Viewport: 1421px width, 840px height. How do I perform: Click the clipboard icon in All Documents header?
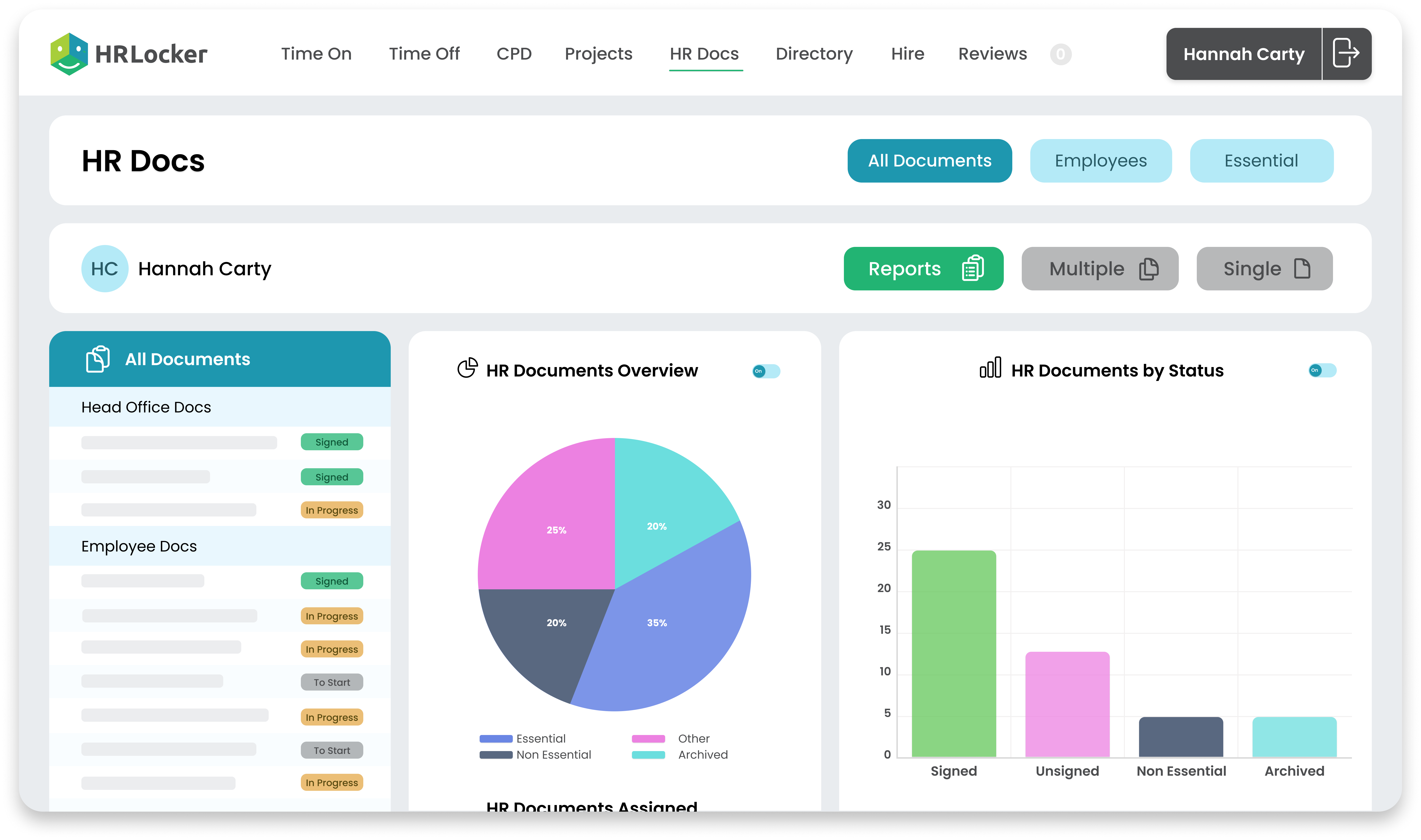point(97,359)
